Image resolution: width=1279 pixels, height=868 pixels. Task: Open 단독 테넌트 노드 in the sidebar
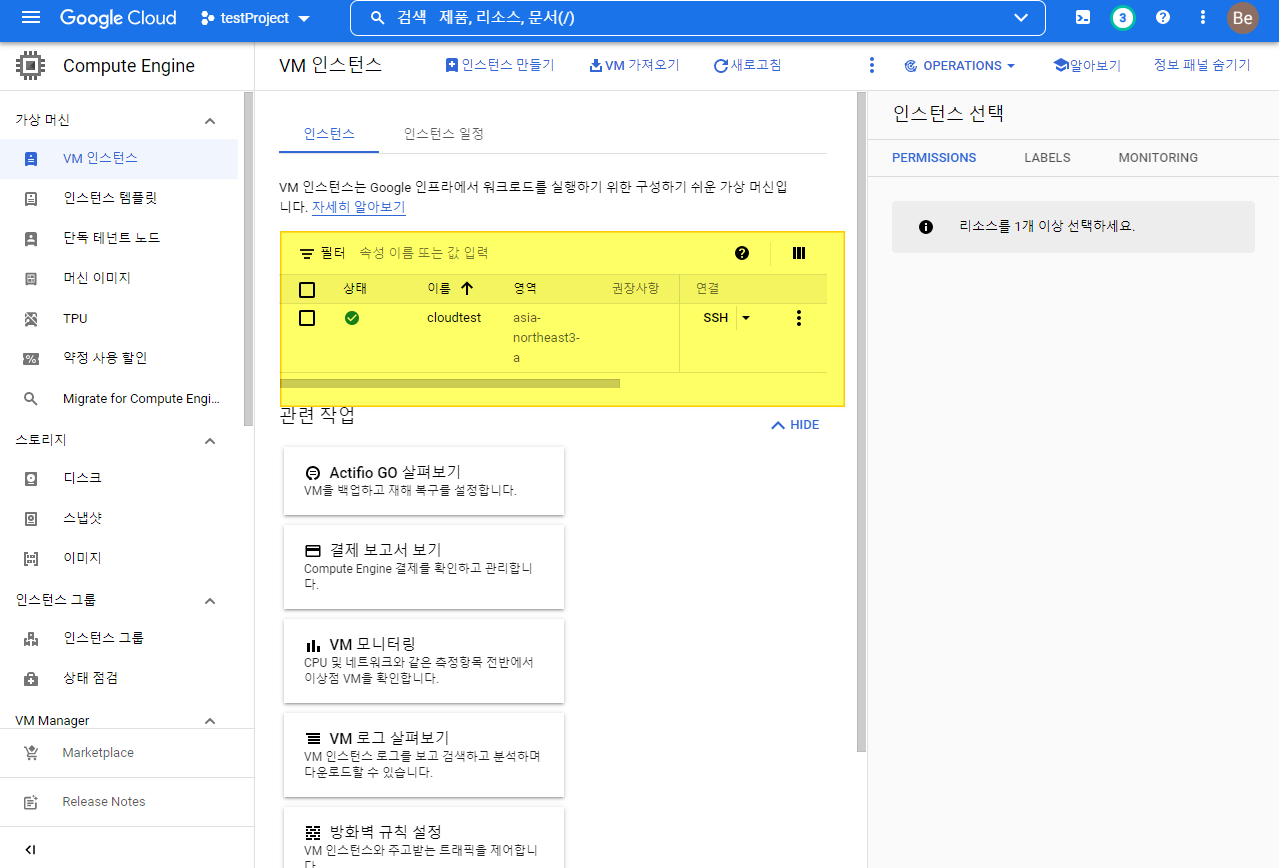tap(119, 238)
